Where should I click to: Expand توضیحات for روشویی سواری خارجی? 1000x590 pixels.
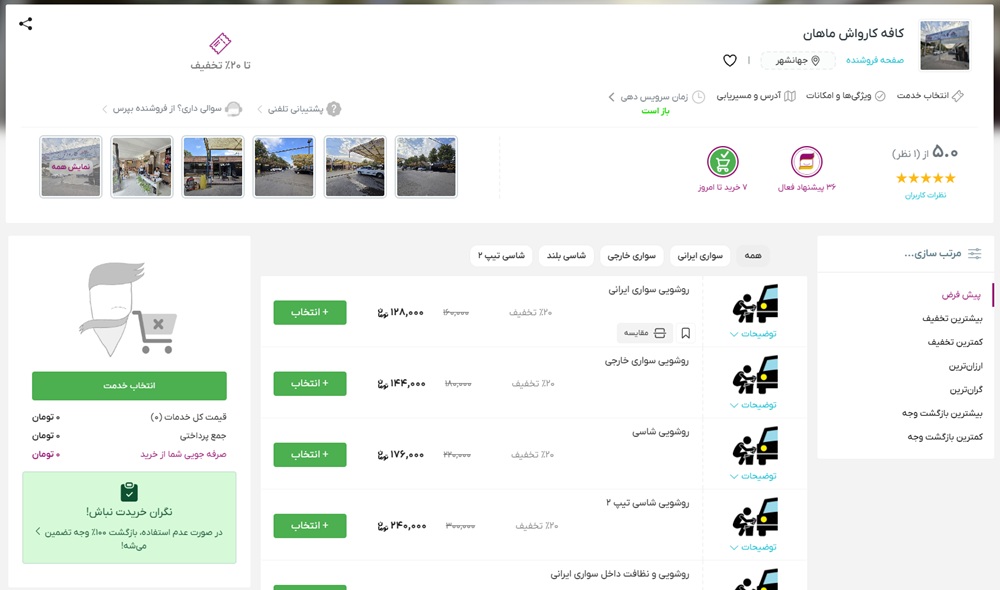click(753, 405)
